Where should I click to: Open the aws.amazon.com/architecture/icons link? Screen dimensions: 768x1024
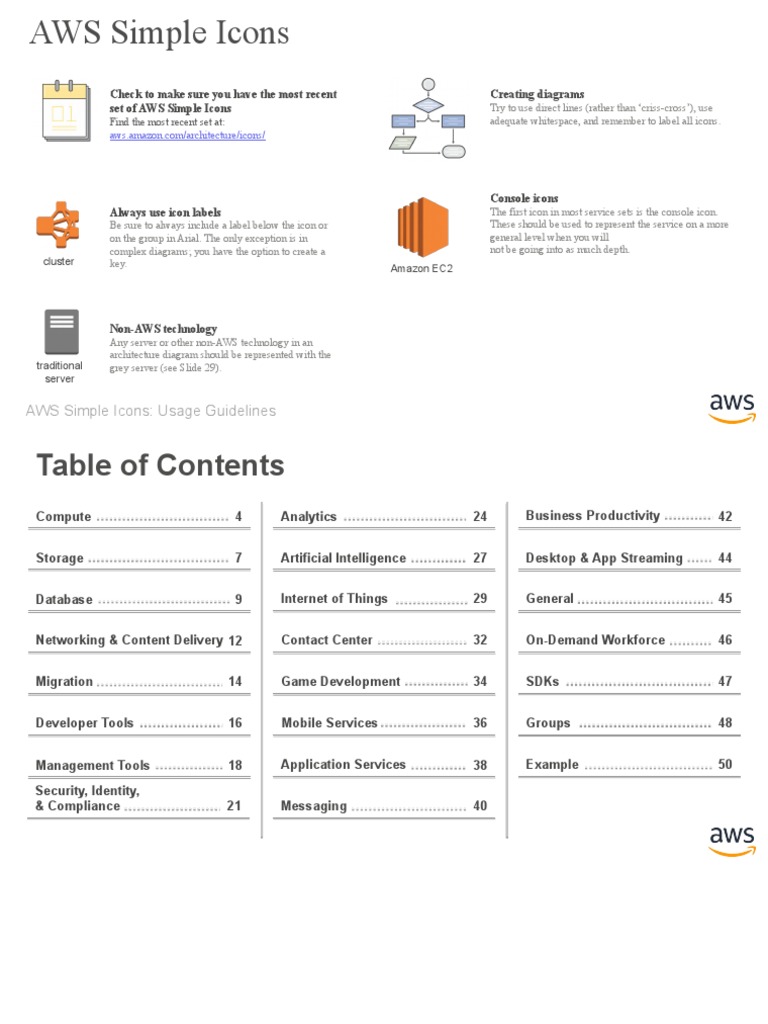pos(187,134)
